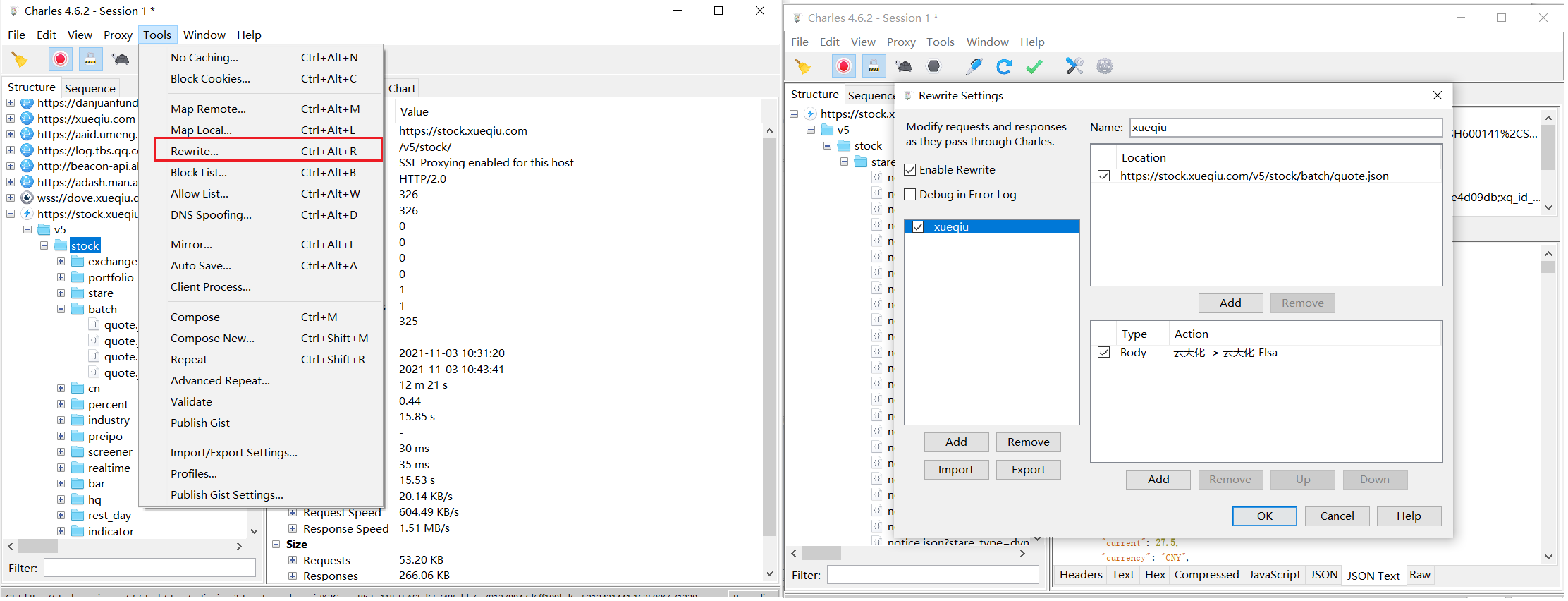Click the hexagon breakpoints icon in right toolbar
The height and width of the screenshot is (601, 1568).
[x=934, y=66]
